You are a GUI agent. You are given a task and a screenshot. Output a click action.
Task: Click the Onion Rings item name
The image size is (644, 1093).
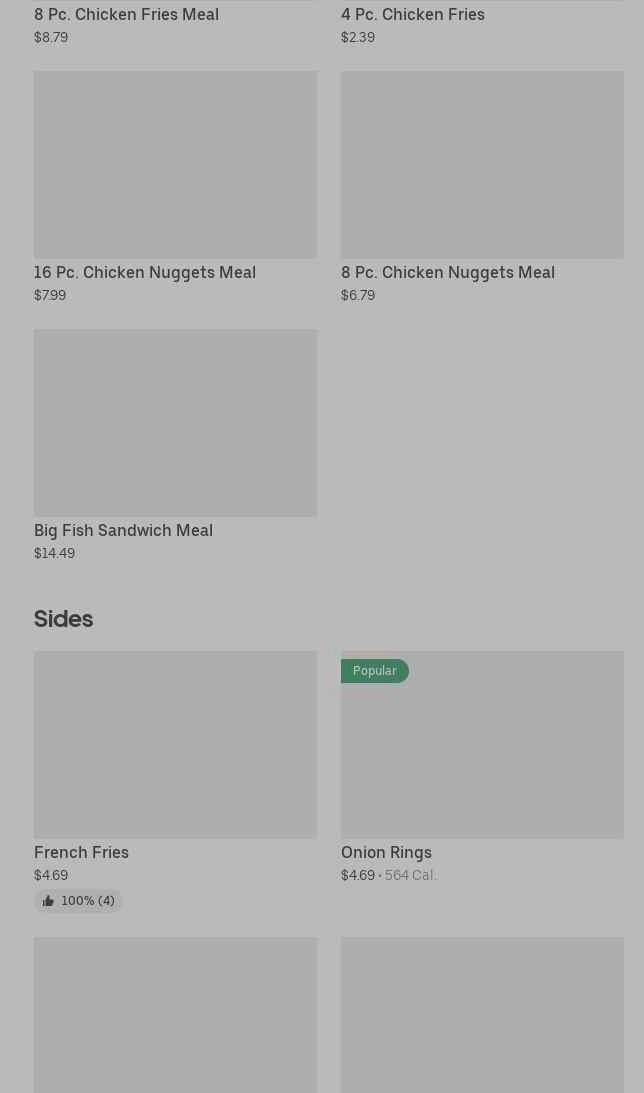coord(386,852)
